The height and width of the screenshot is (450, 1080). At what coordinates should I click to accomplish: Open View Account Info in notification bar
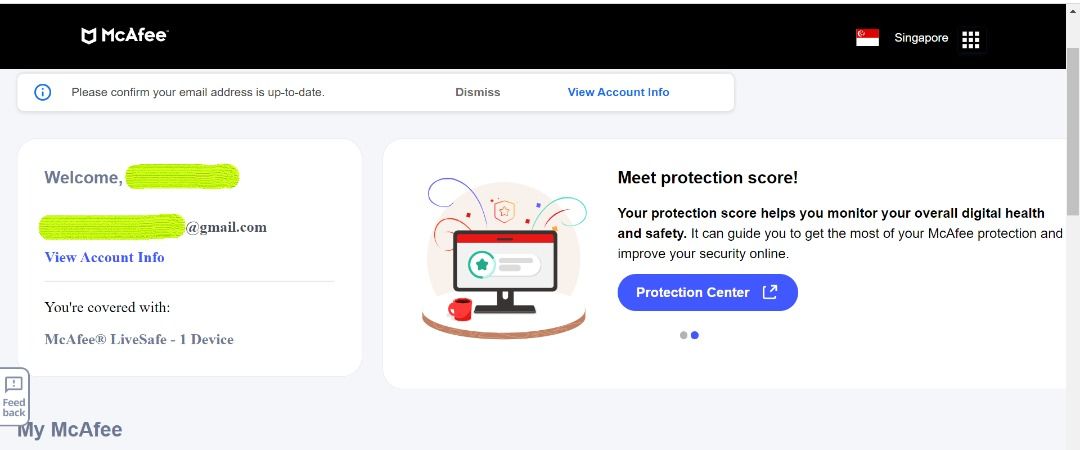pos(618,92)
